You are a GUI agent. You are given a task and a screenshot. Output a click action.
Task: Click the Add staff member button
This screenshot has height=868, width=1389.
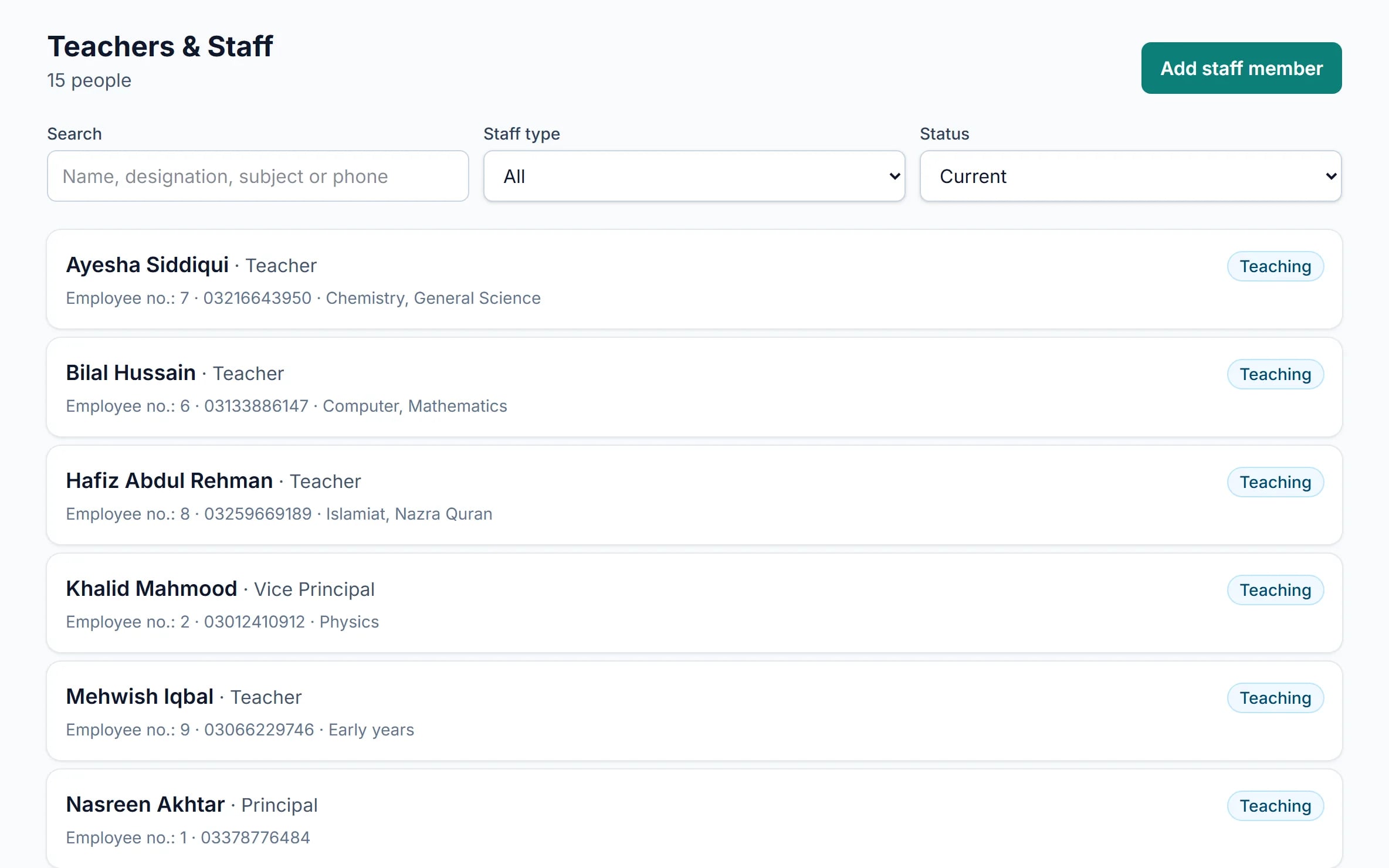point(1241,68)
